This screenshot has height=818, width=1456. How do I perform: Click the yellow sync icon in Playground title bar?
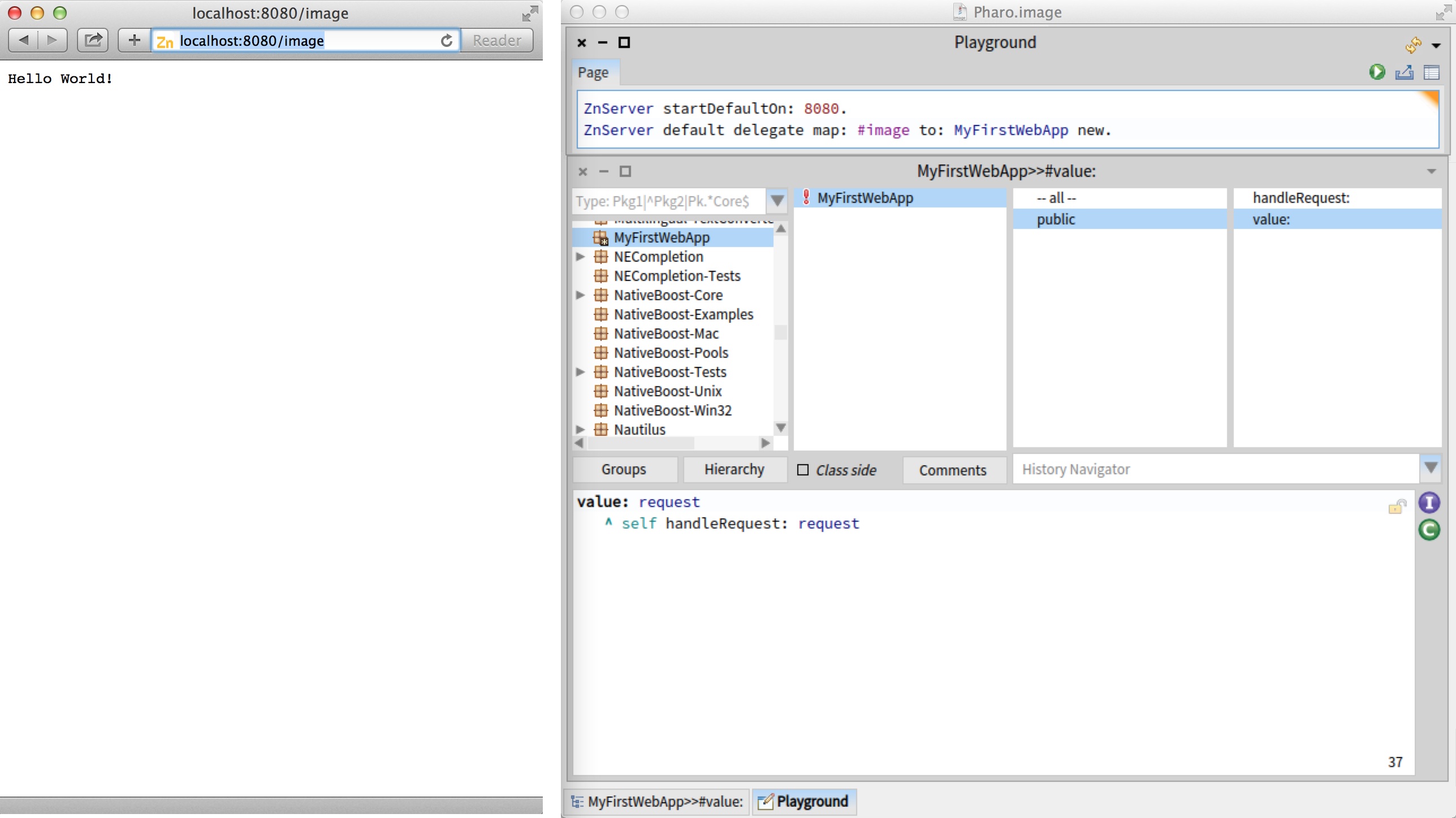(1414, 44)
